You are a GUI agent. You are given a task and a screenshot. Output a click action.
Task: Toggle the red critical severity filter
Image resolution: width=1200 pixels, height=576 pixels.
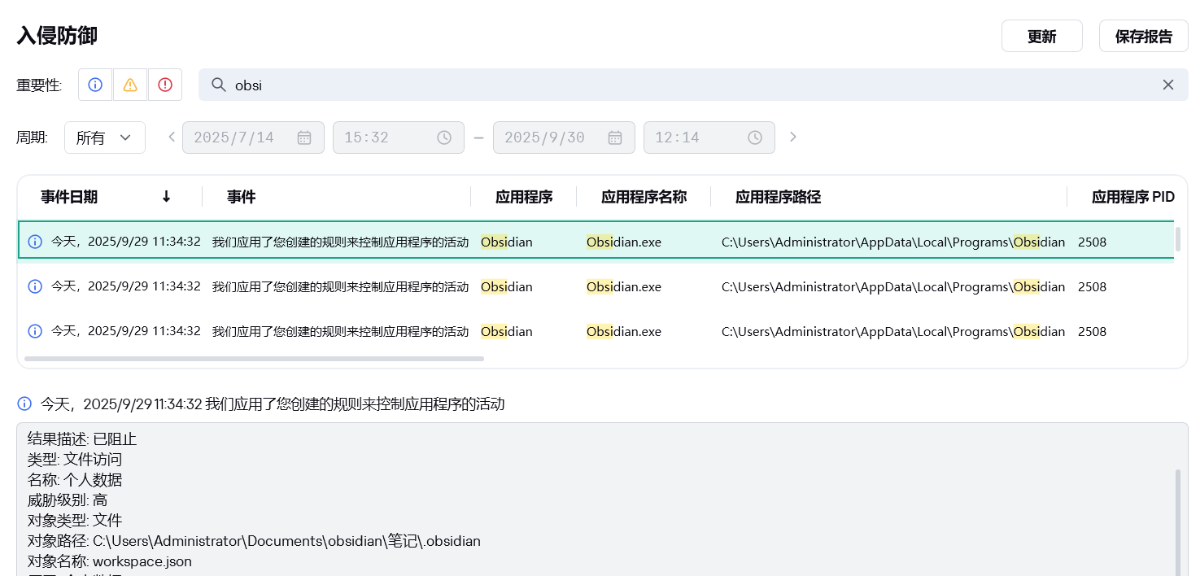click(165, 85)
